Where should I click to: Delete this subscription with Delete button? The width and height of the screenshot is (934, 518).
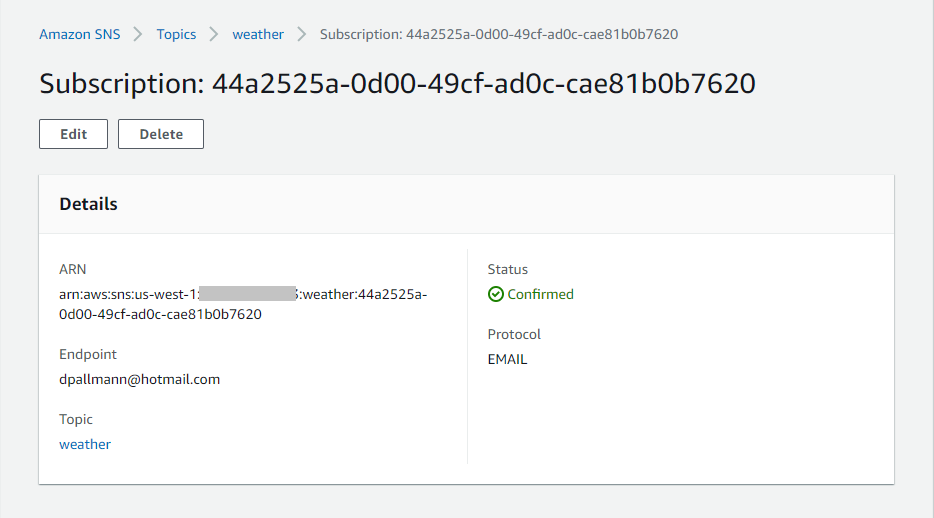point(161,134)
